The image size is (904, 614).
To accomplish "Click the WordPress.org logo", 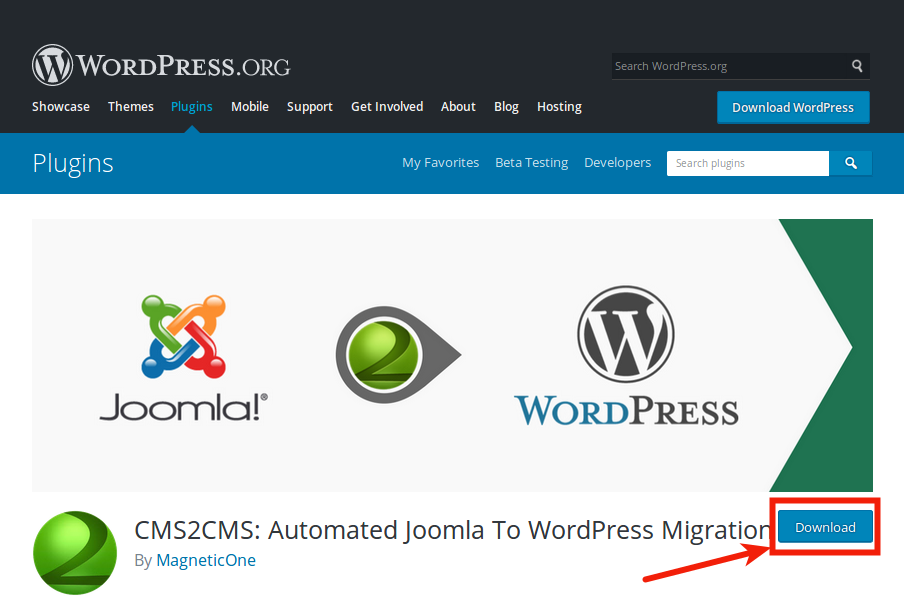I will pos(161,65).
